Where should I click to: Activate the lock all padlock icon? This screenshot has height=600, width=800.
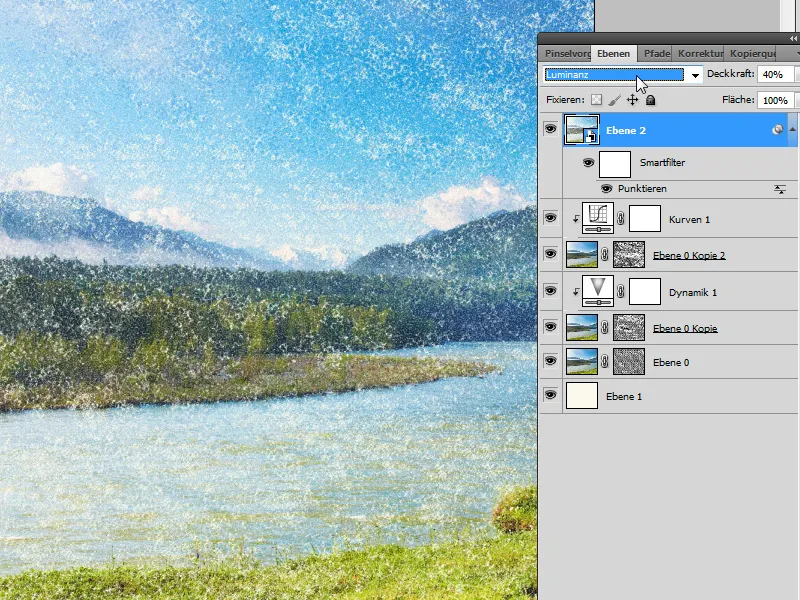650,99
